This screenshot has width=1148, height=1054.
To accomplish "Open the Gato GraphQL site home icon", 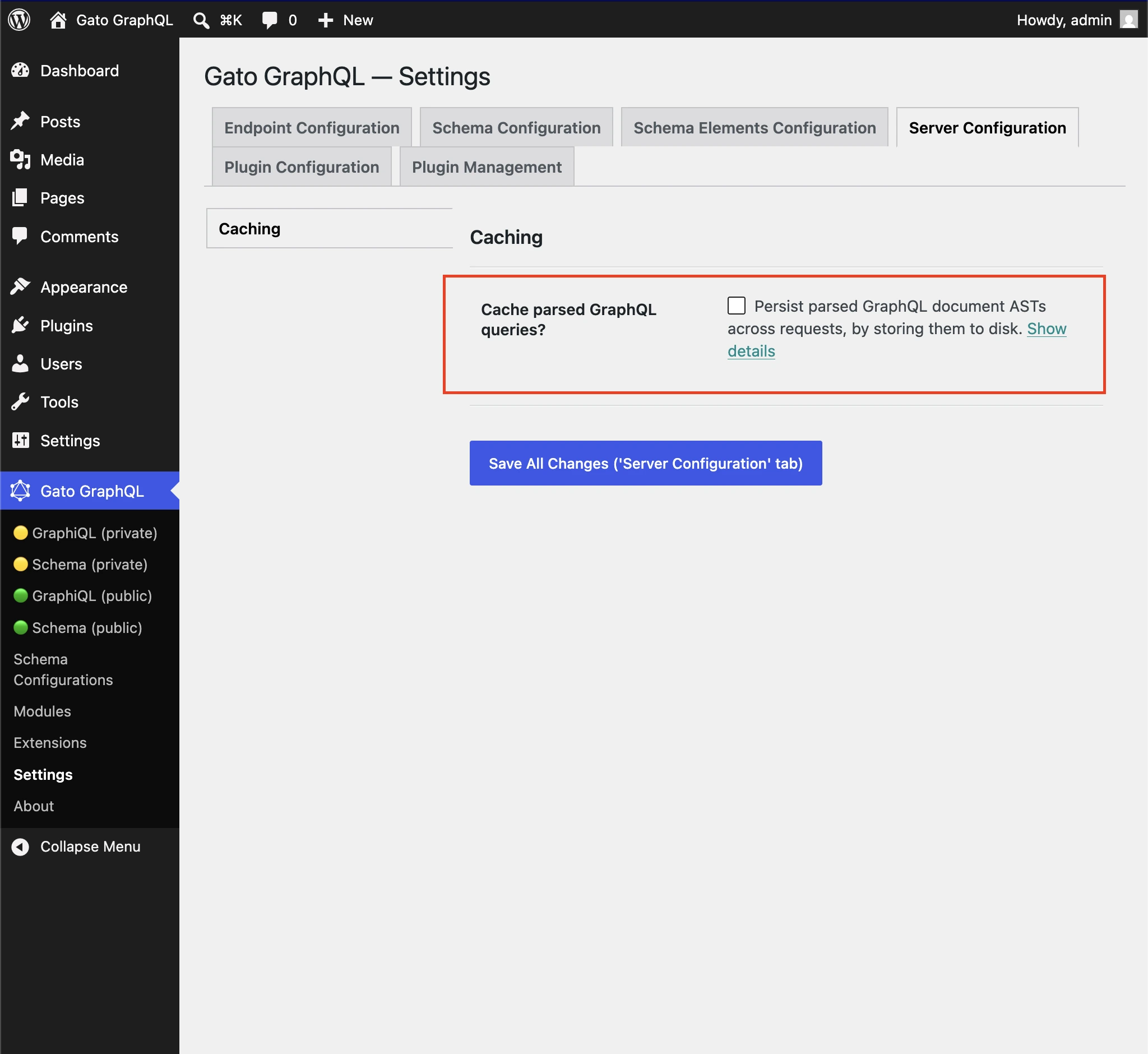I will (58, 20).
